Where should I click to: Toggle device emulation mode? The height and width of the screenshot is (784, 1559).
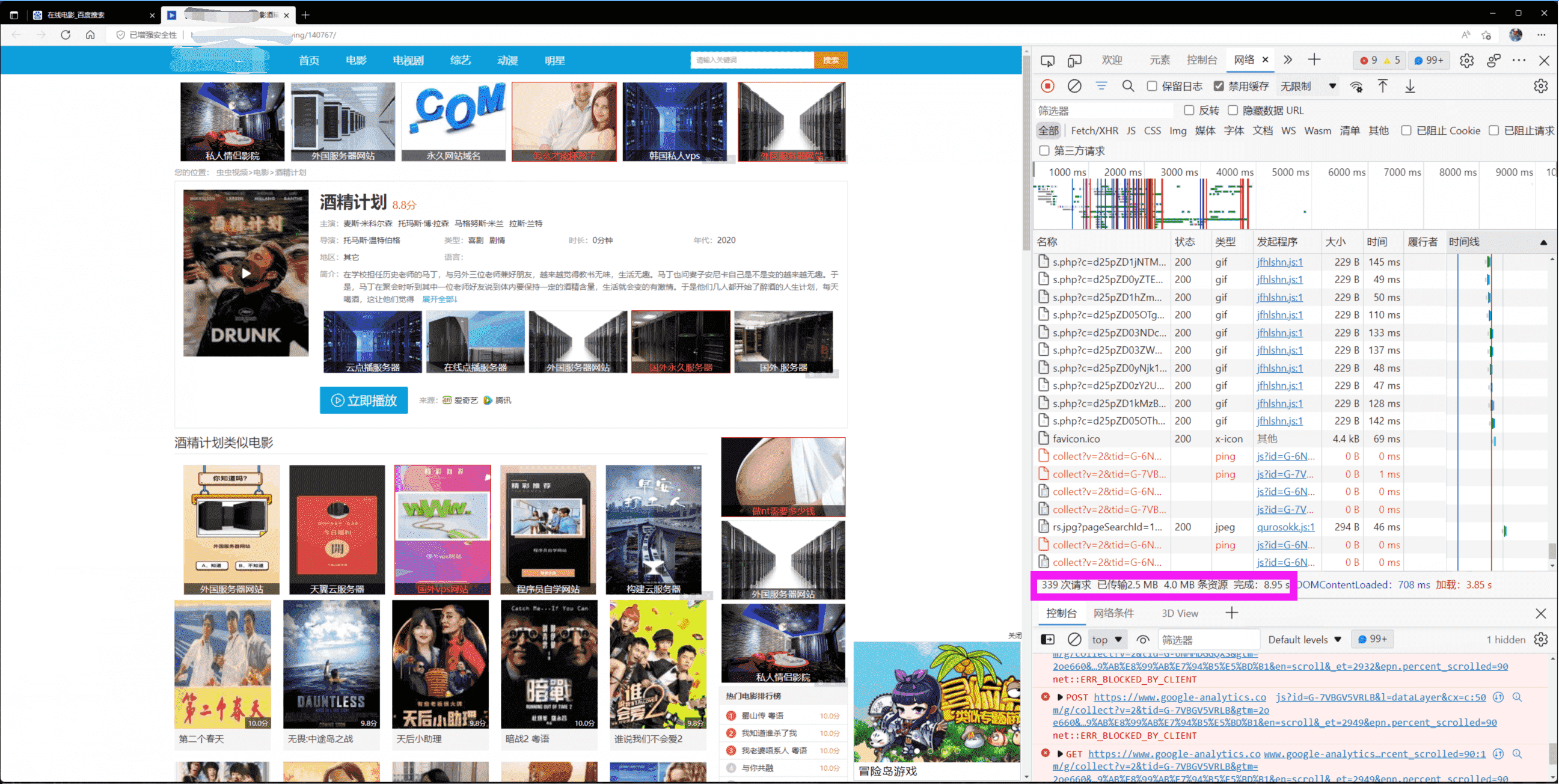click(x=1075, y=60)
